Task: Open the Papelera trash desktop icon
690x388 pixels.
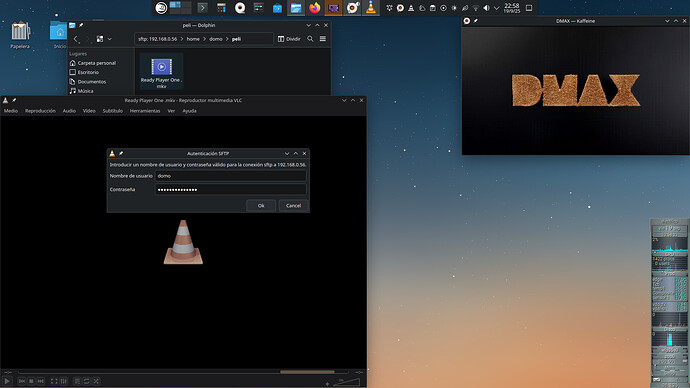Action: [x=20, y=35]
